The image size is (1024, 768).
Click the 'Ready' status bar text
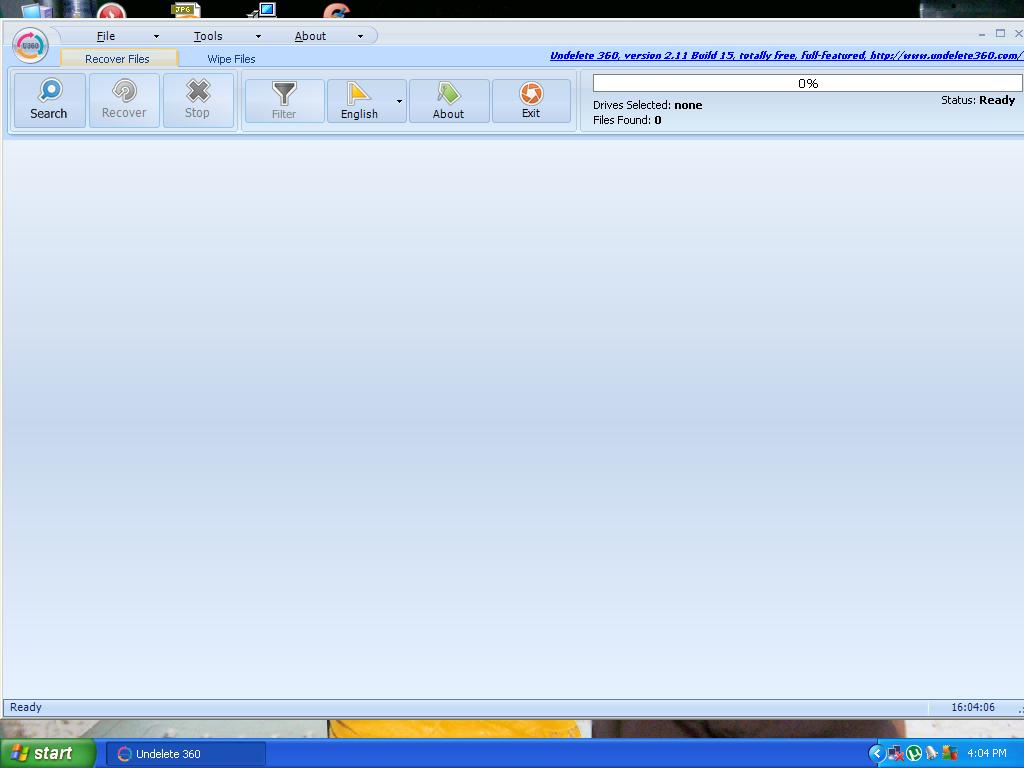[25, 707]
